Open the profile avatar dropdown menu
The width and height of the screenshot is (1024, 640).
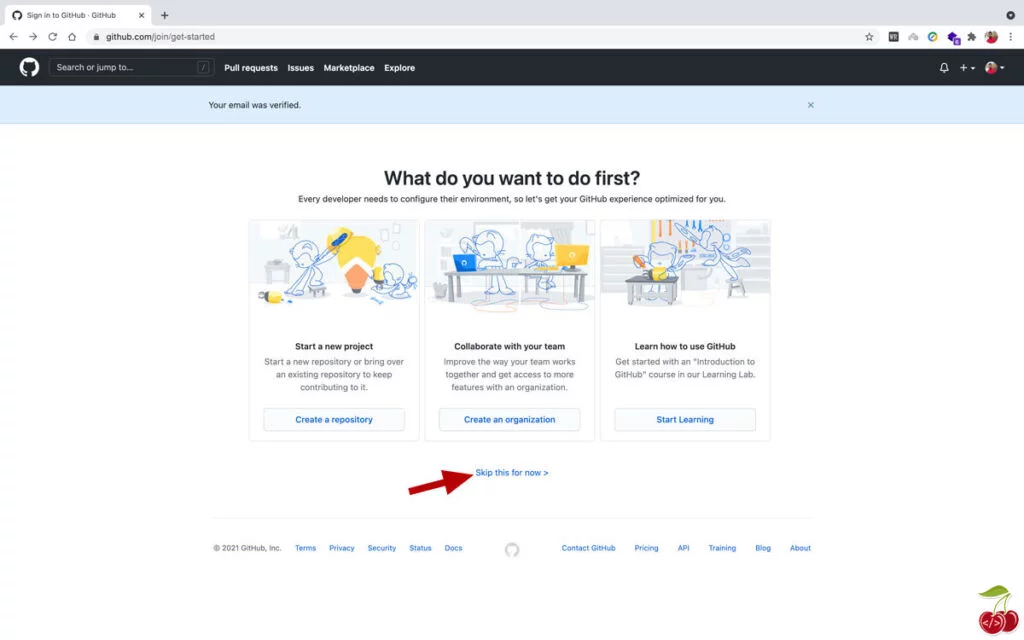[x=991, y=67]
